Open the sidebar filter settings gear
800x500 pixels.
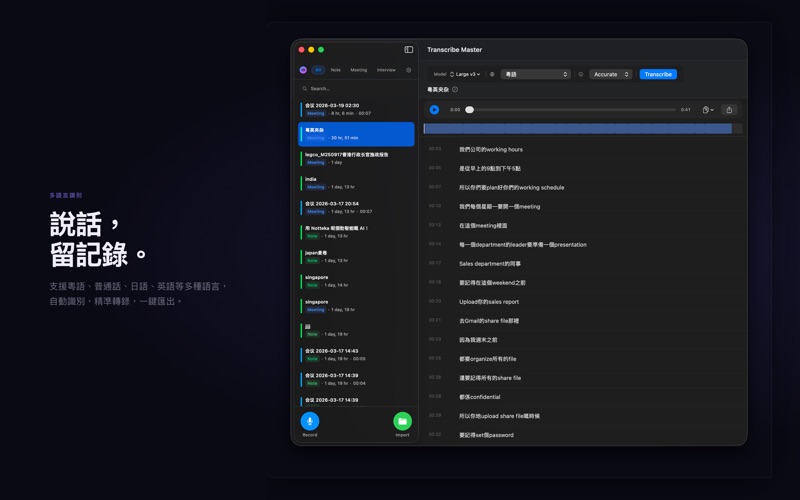click(408, 70)
